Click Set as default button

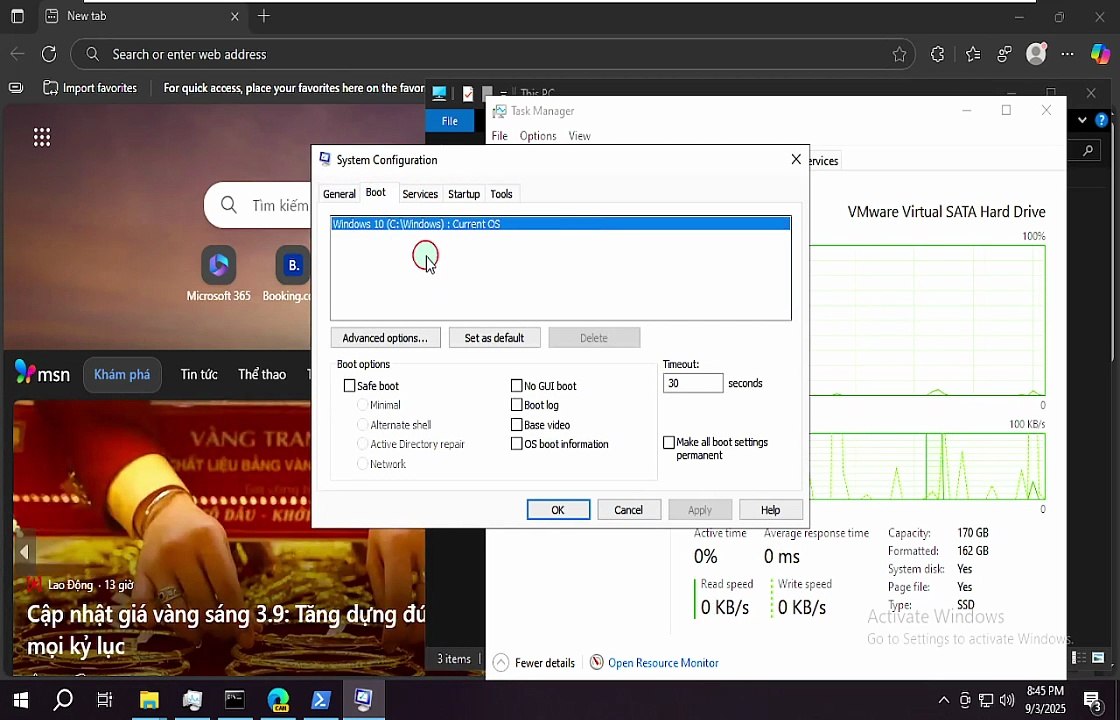coord(494,338)
